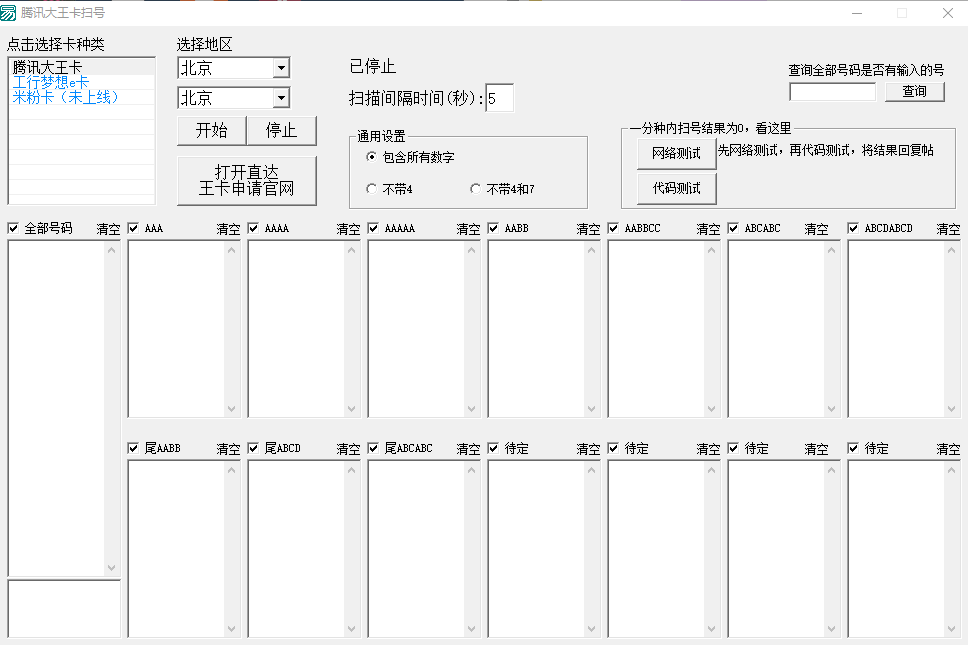Clear the AAA list with 清空
The image size is (968, 645).
click(x=228, y=229)
